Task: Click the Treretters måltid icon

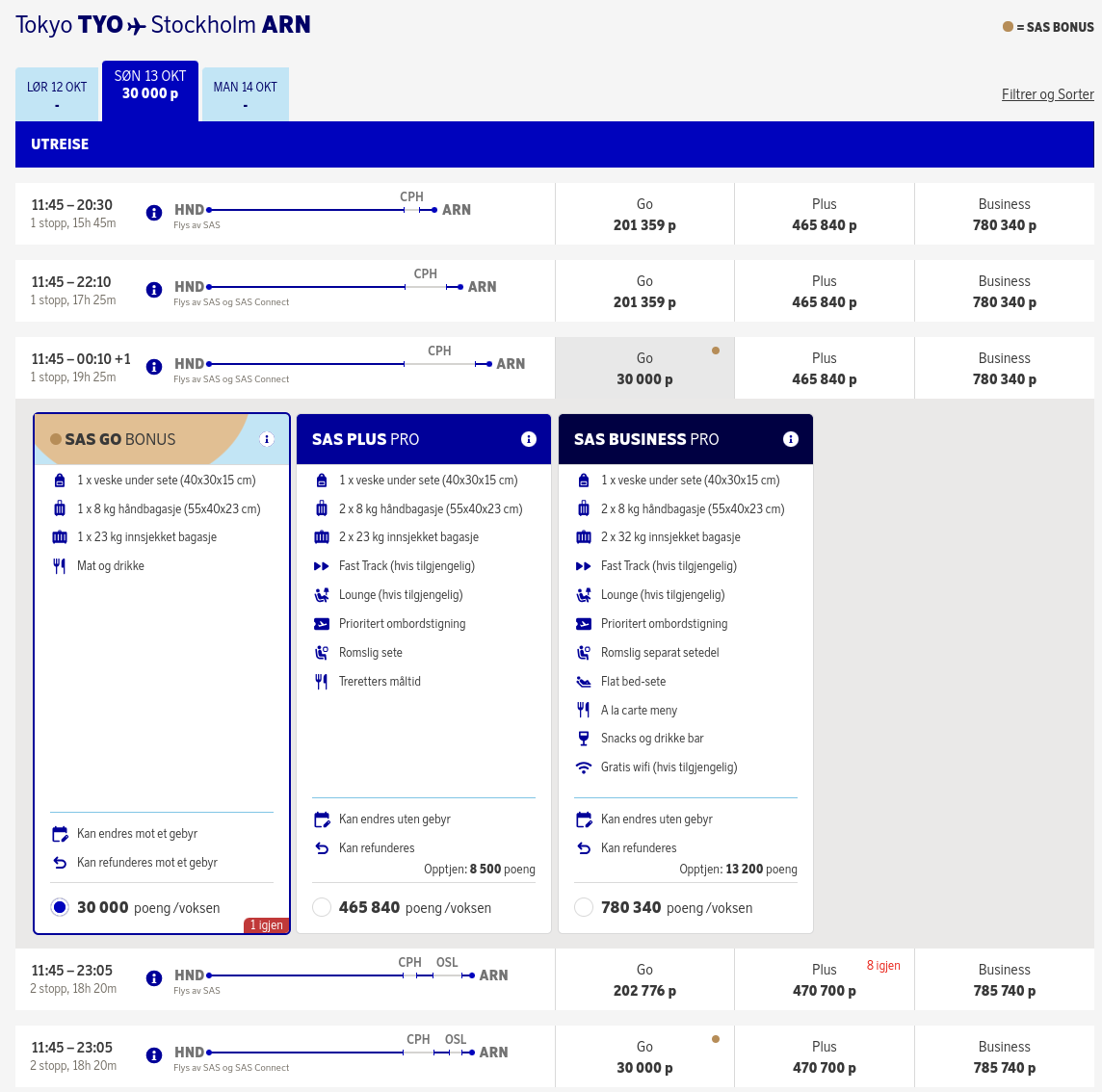Action: [321, 682]
